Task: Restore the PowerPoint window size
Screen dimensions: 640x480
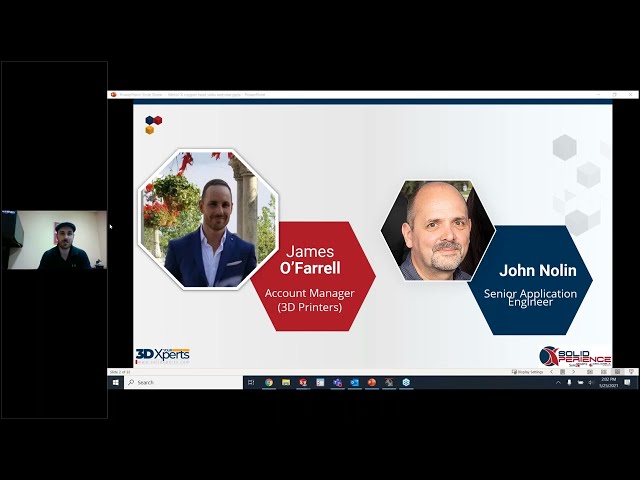Action: click(614, 94)
